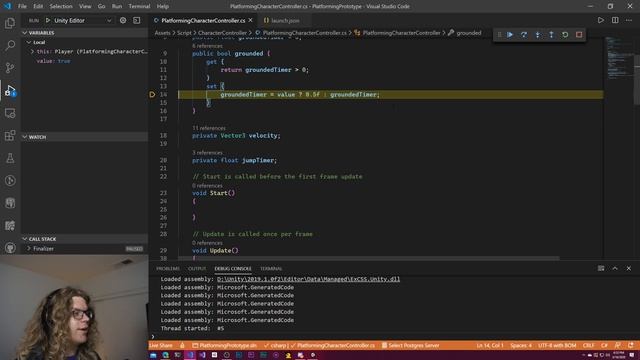Open the Search view in the activity bar
The image size is (640, 360).
tap(10, 45)
